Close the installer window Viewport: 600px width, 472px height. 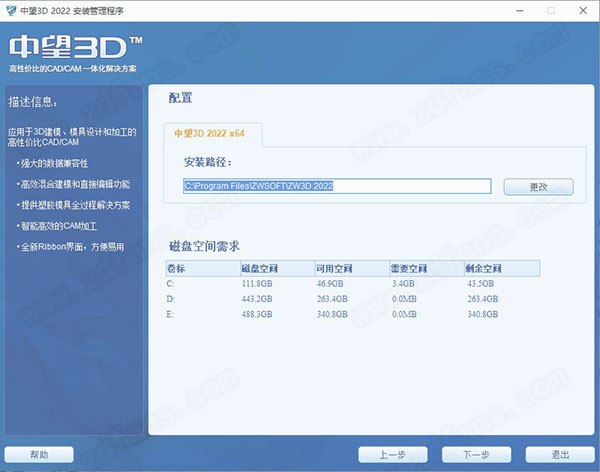583,11
